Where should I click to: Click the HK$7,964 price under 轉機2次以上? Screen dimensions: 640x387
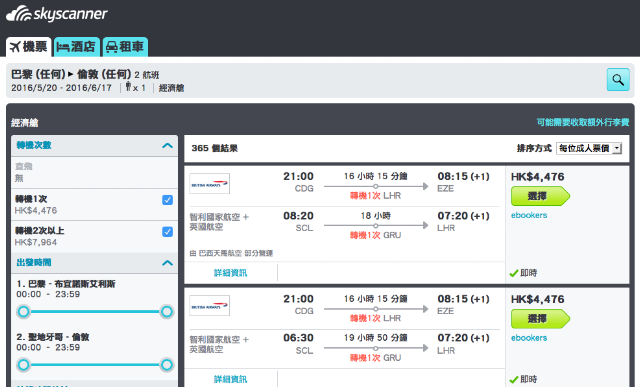click(x=36, y=242)
